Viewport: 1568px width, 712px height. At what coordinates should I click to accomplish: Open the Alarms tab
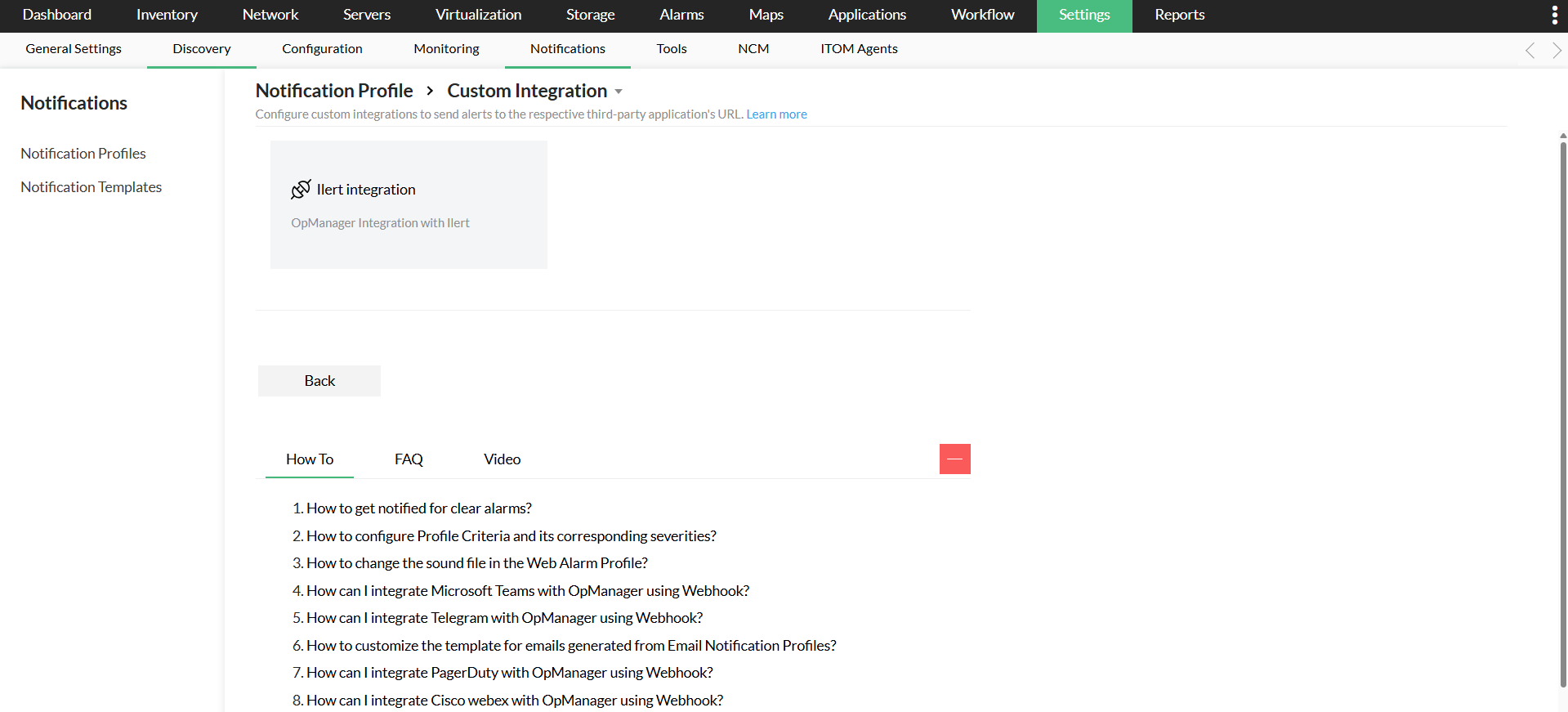pyautogui.click(x=681, y=15)
